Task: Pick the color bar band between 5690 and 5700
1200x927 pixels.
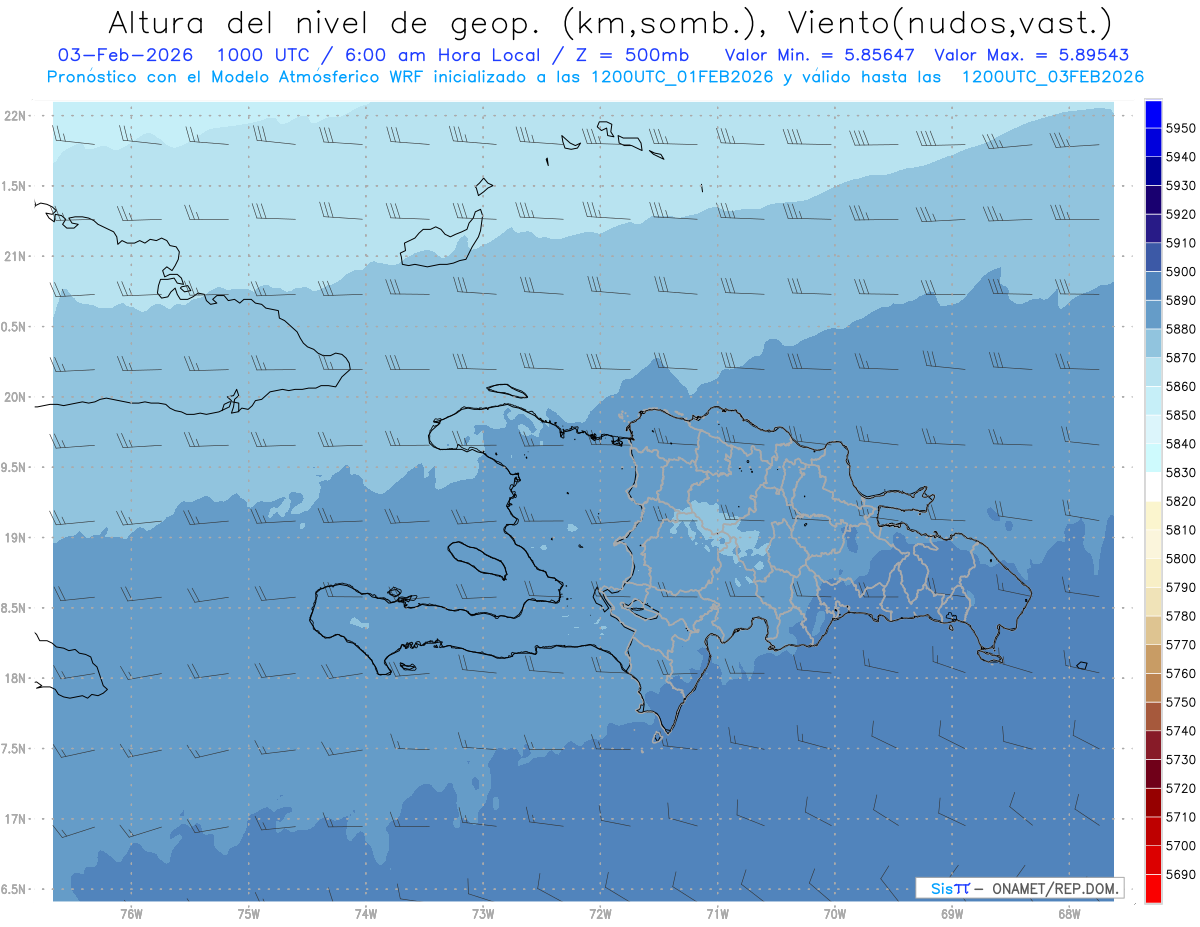Action: (x=1152, y=860)
